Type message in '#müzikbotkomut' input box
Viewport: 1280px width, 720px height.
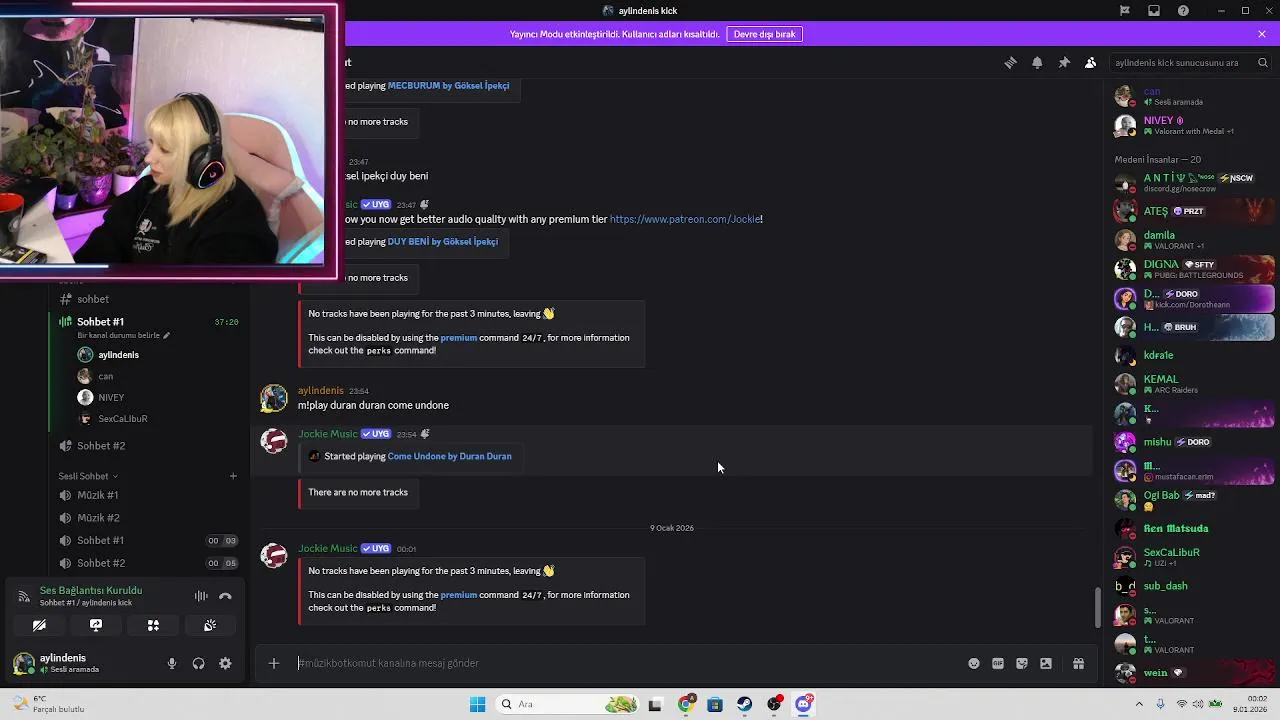(625, 663)
